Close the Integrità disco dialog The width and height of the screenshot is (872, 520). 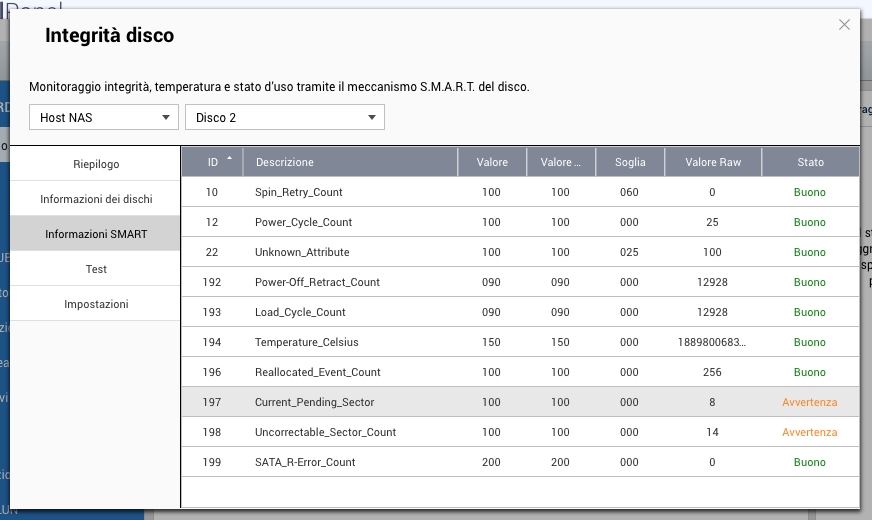[844, 25]
